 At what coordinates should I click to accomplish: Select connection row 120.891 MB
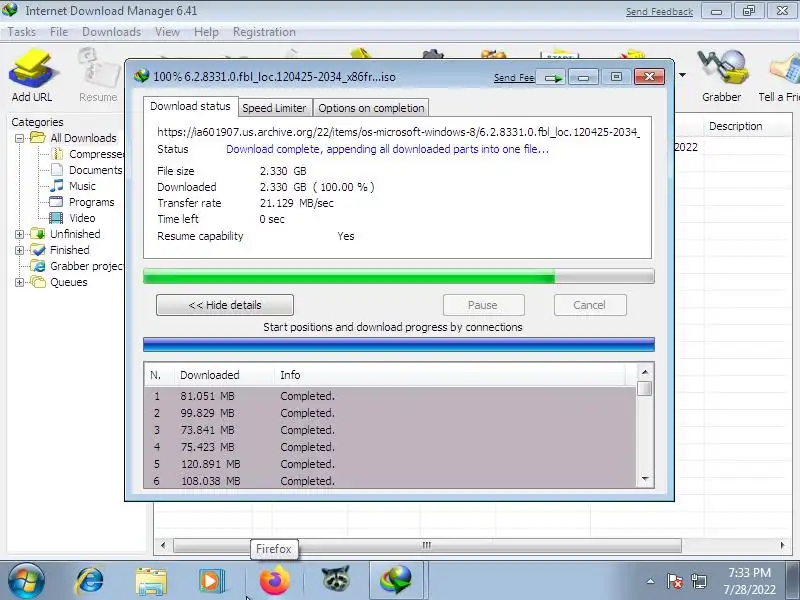coord(390,464)
